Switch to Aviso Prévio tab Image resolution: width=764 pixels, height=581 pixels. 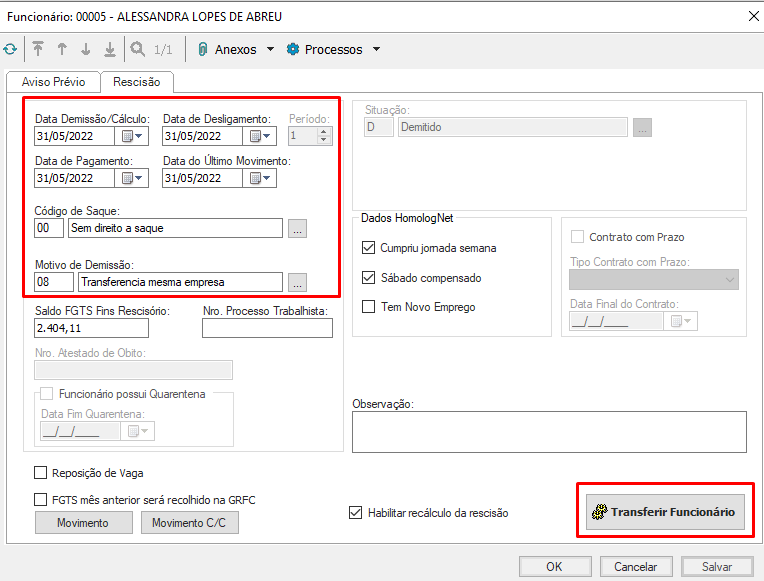click(53, 82)
